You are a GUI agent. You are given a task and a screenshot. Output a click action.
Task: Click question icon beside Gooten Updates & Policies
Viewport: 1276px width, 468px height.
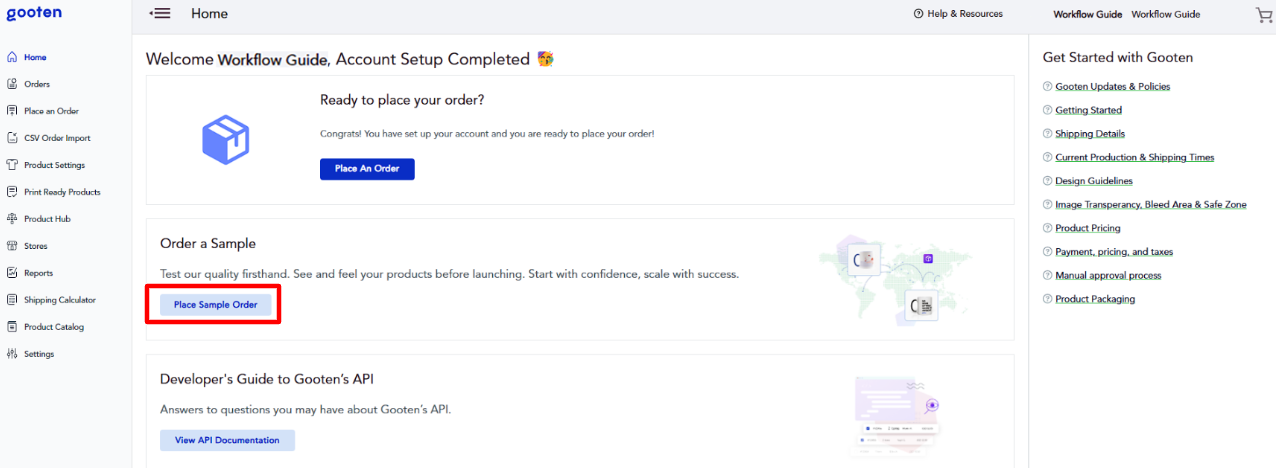pos(1047,87)
